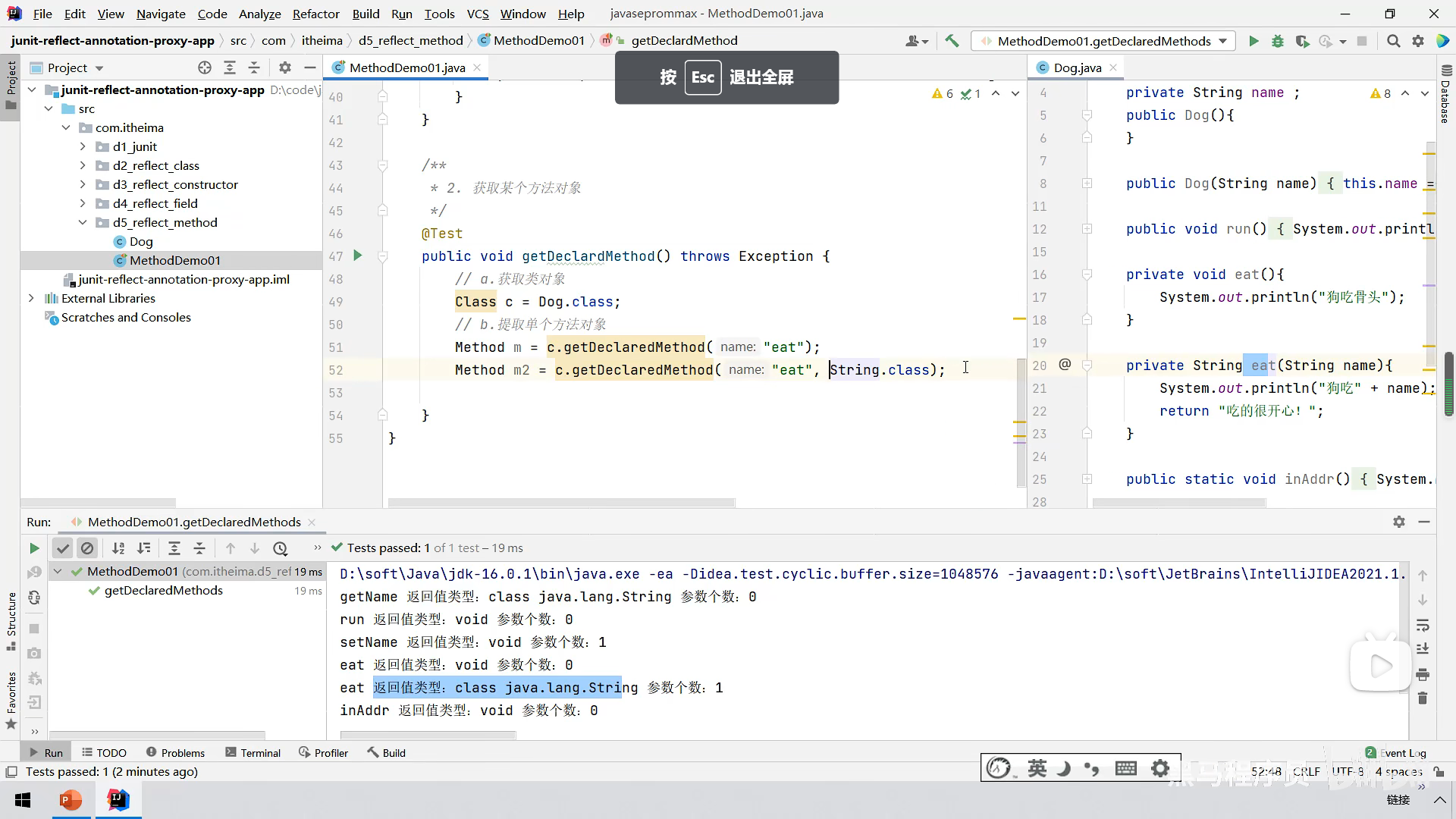Click run gutter icon at line 47
The height and width of the screenshot is (819, 1456).
tap(358, 256)
